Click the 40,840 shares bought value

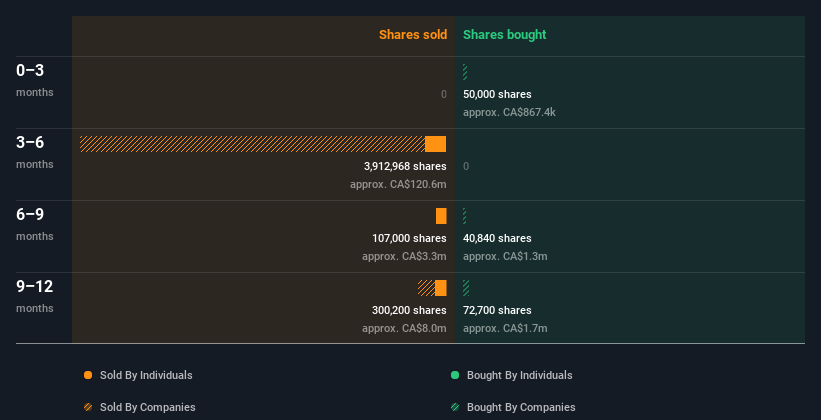coord(497,238)
